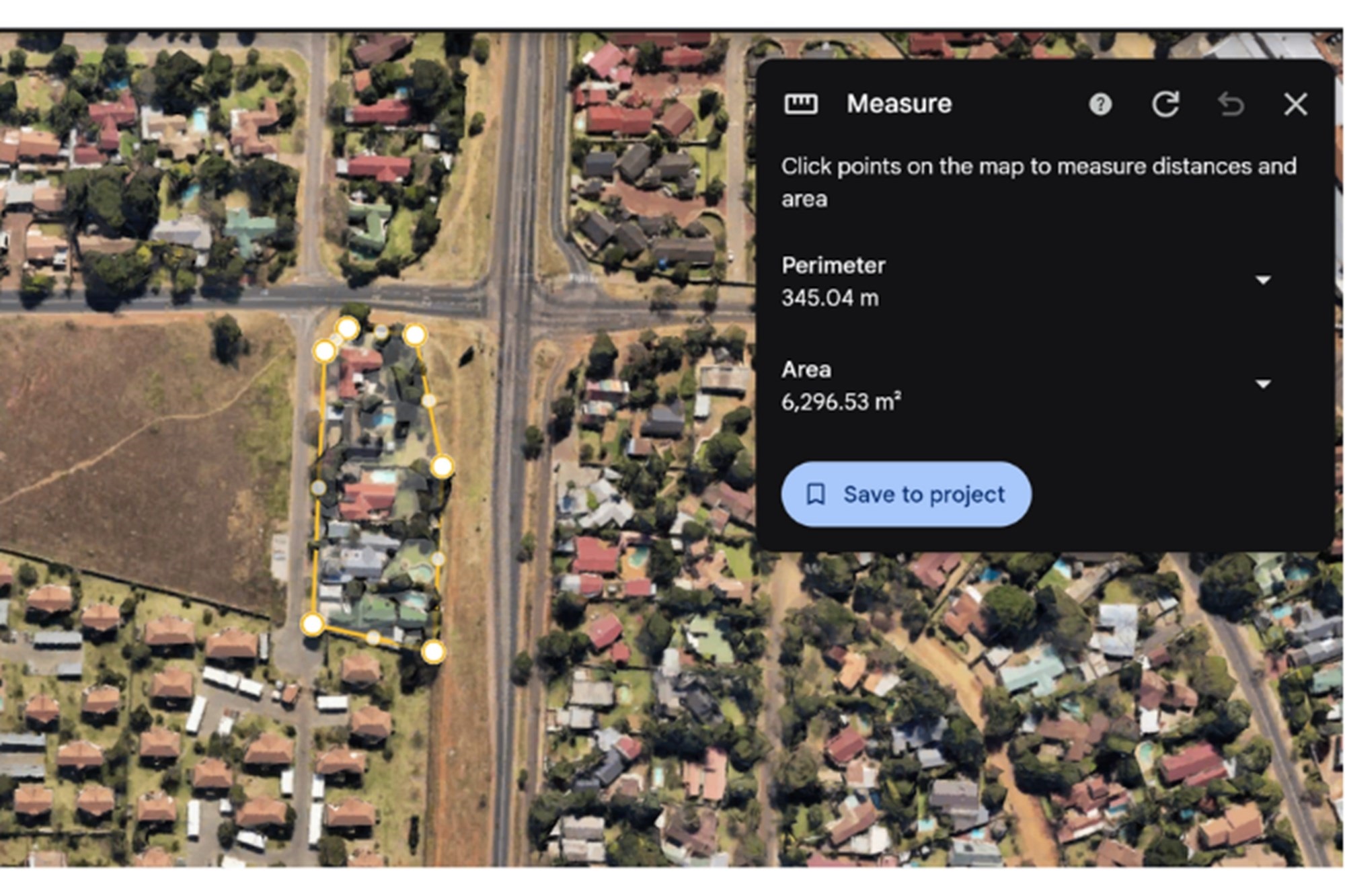The width and height of the screenshot is (1345, 896).
Task: Undo the last measured point
Action: pyautogui.click(x=1231, y=104)
